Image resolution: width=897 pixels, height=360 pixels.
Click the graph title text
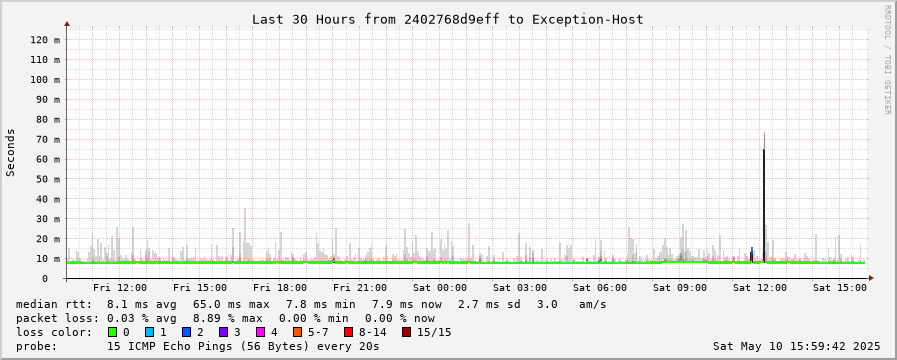[x=448, y=19]
